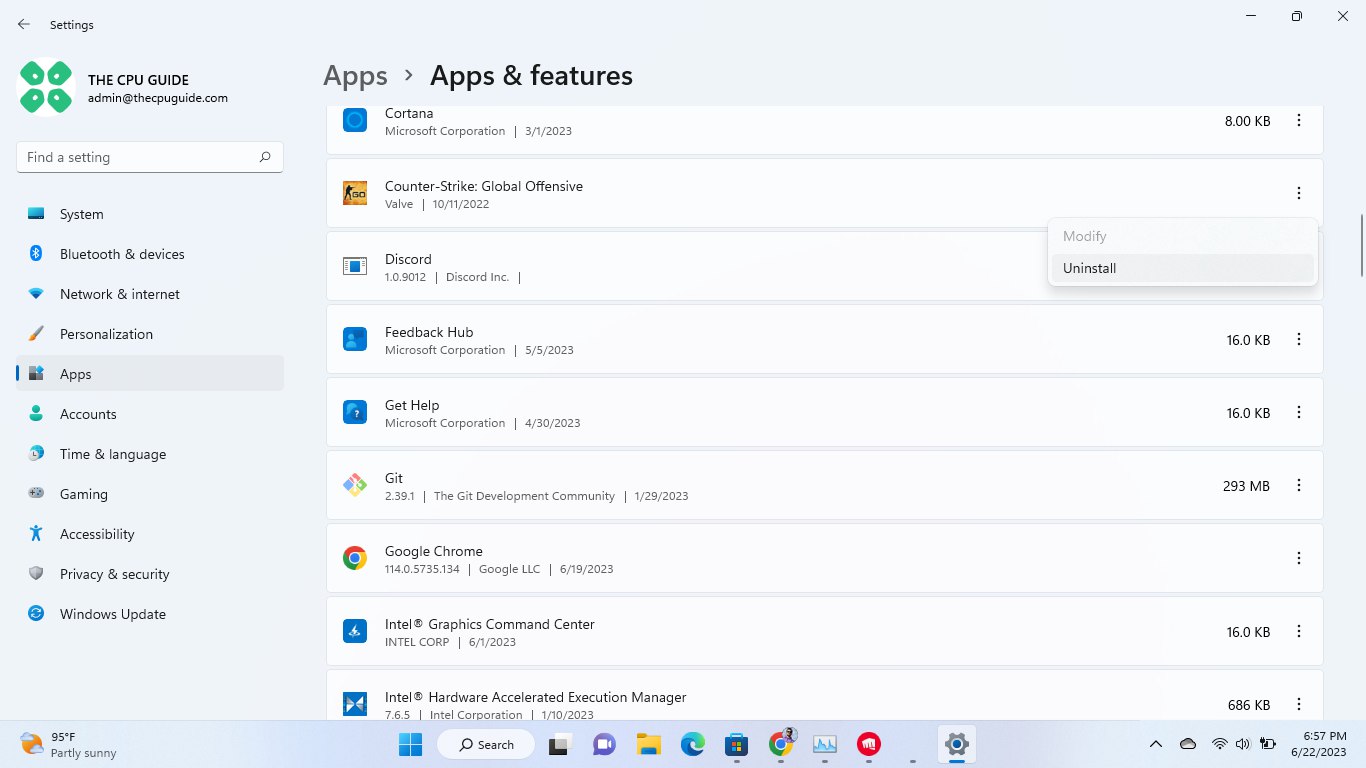Click three-dot menu for Counter-Strike: Global Offensive
Viewport: 1366px width, 768px height.
click(x=1299, y=194)
